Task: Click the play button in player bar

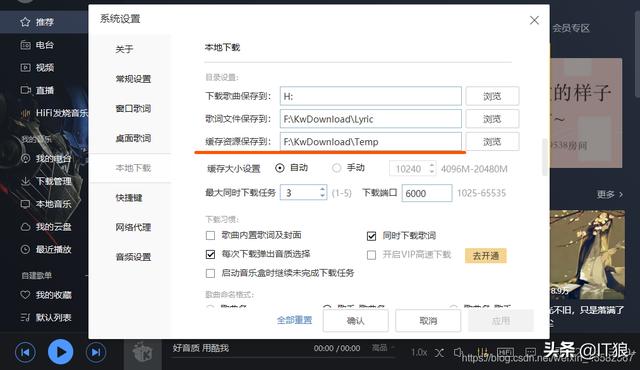Action: [60, 352]
